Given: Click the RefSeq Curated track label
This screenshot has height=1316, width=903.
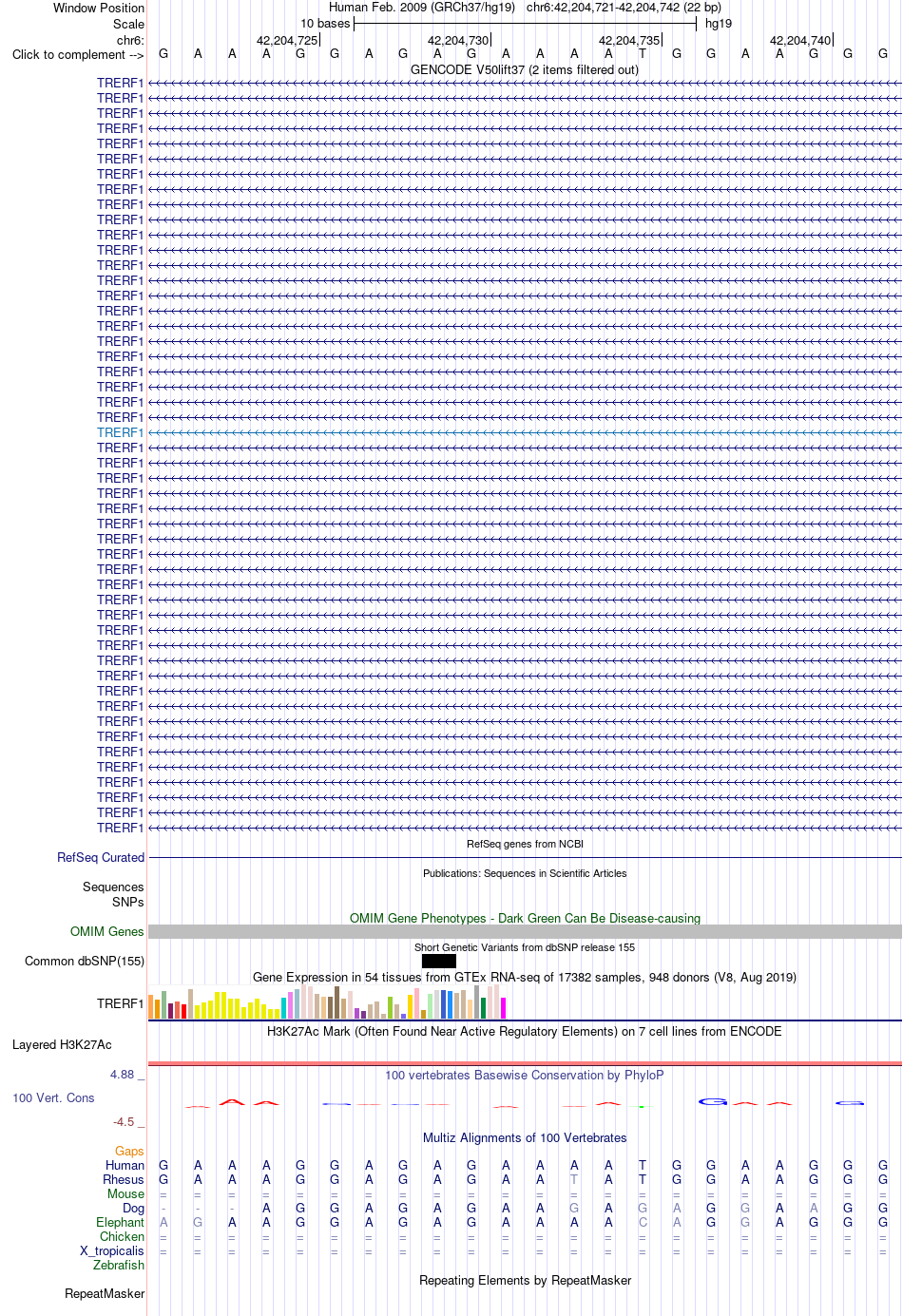Looking at the screenshot, I should coord(101,858).
